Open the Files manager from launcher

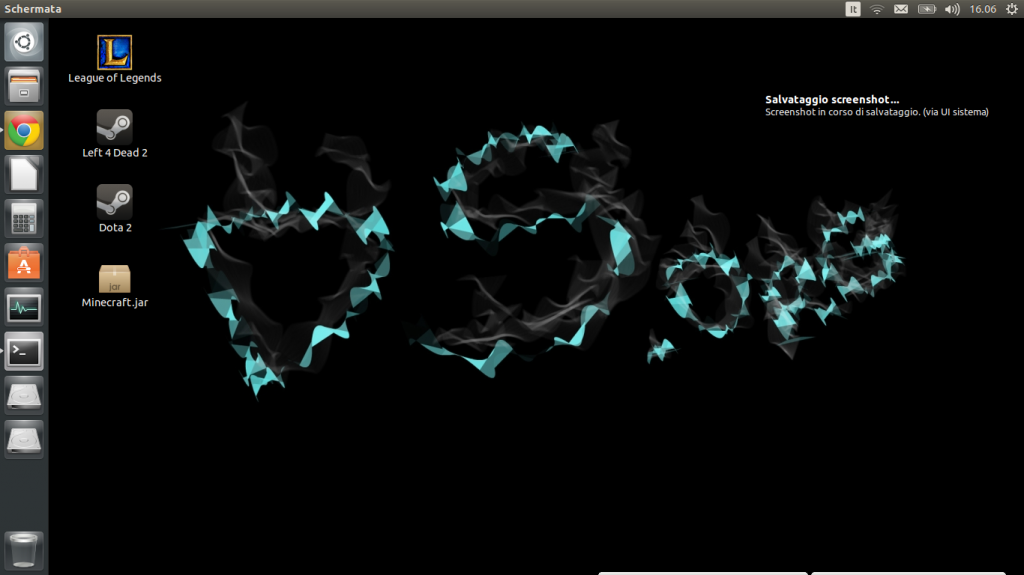pyautogui.click(x=24, y=86)
